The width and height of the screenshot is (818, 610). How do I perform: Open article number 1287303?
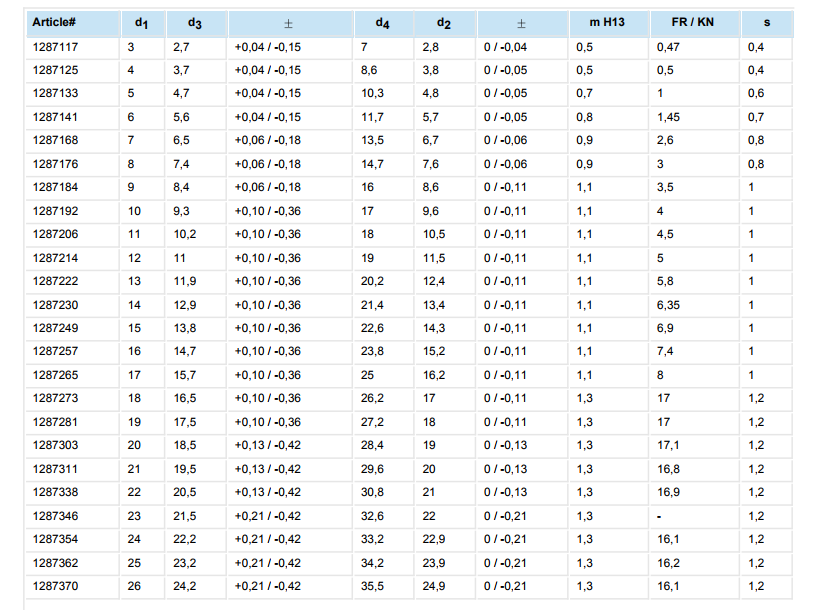pyautogui.click(x=56, y=445)
